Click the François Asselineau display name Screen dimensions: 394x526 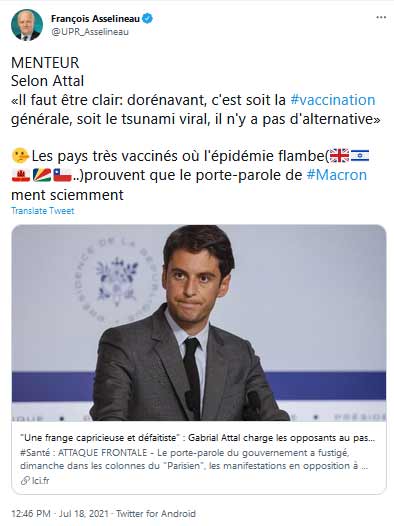95,19
